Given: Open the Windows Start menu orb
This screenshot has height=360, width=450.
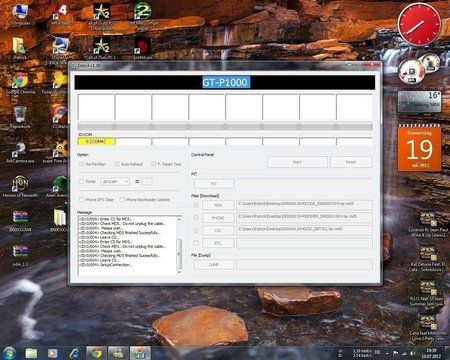Looking at the screenshot, I should (x=10, y=353).
